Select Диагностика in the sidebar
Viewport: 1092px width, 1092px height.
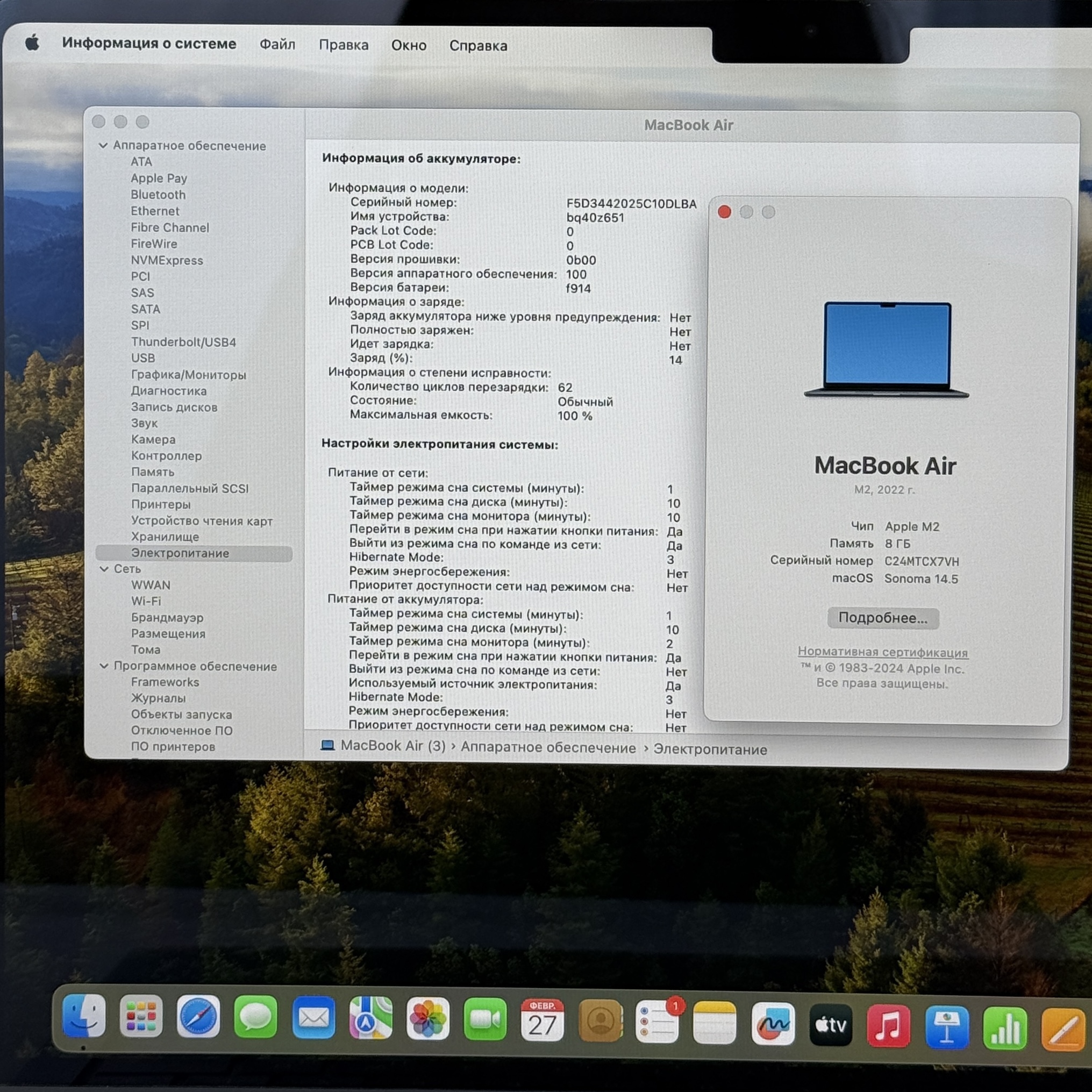pos(169,390)
